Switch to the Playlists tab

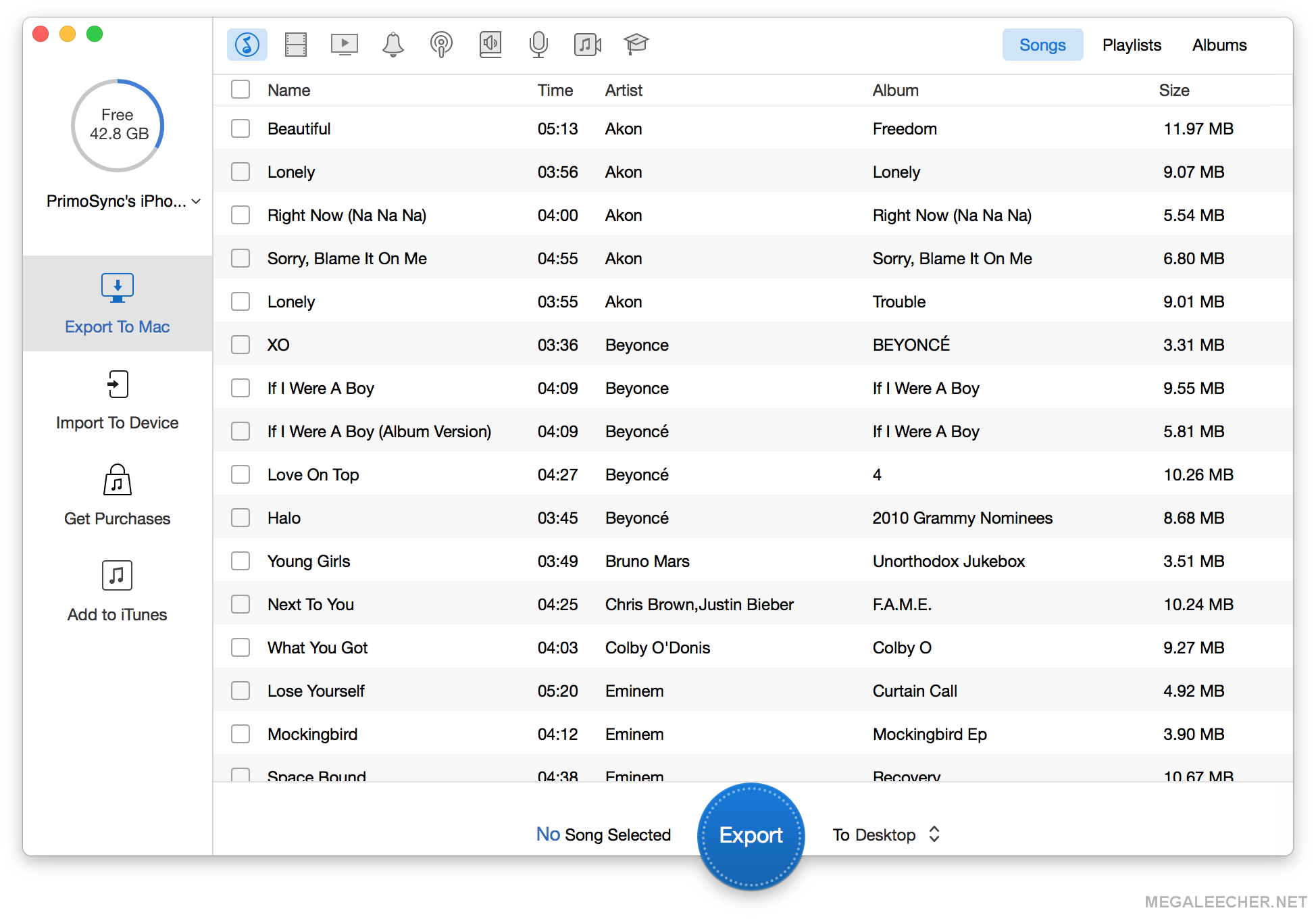[x=1132, y=45]
